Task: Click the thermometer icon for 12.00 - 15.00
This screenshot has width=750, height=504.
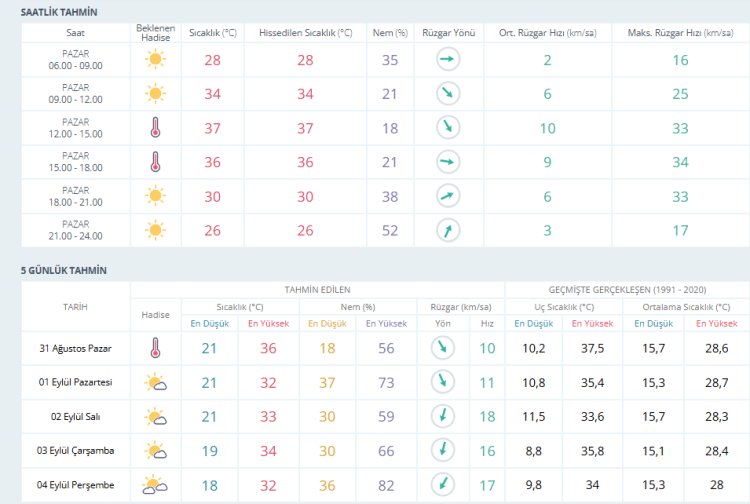Action: coord(155,128)
